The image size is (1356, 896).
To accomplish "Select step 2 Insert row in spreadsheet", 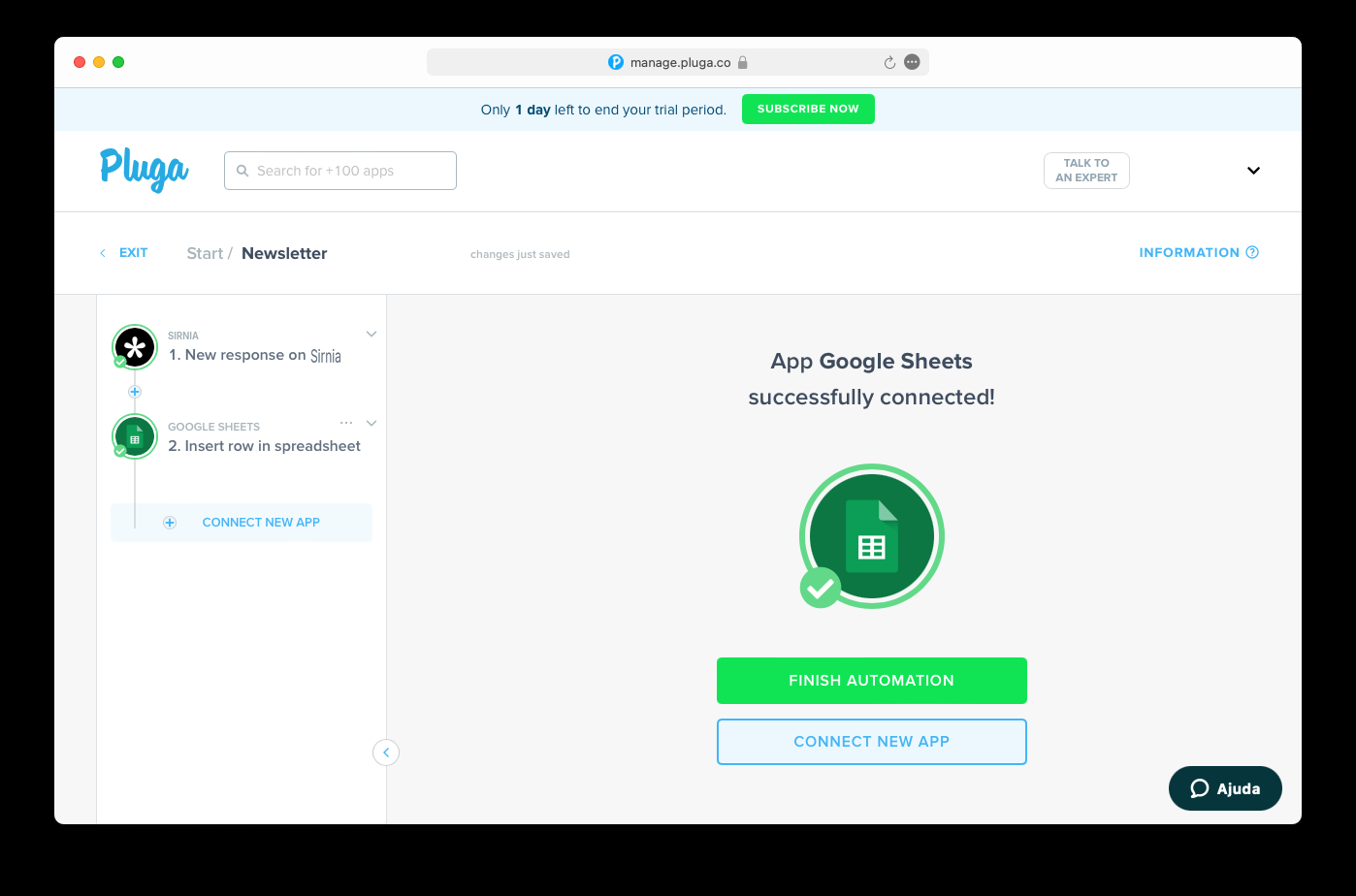I will [x=264, y=446].
